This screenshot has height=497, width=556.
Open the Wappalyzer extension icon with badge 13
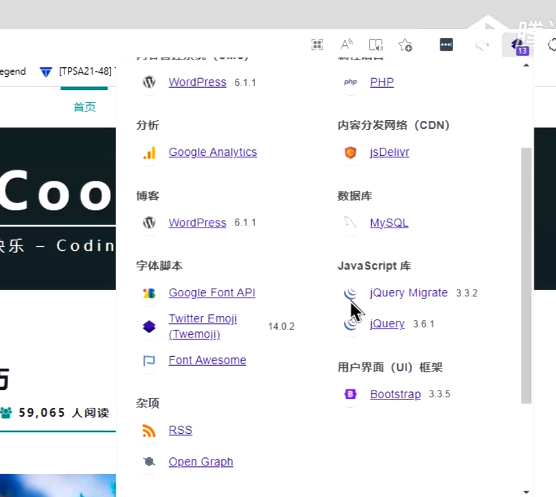[519, 46]
